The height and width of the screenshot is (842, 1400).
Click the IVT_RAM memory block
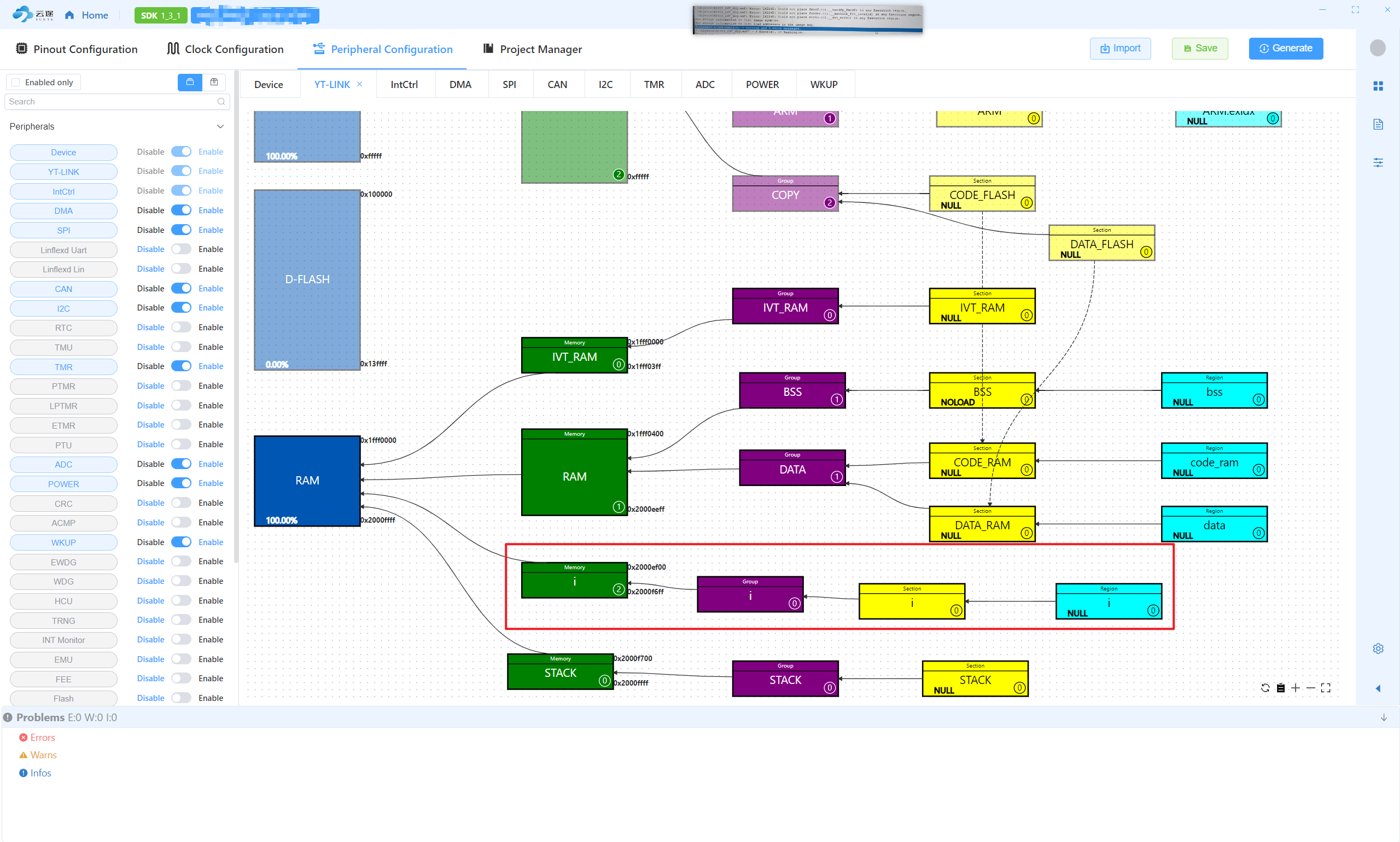click(574, 355)
